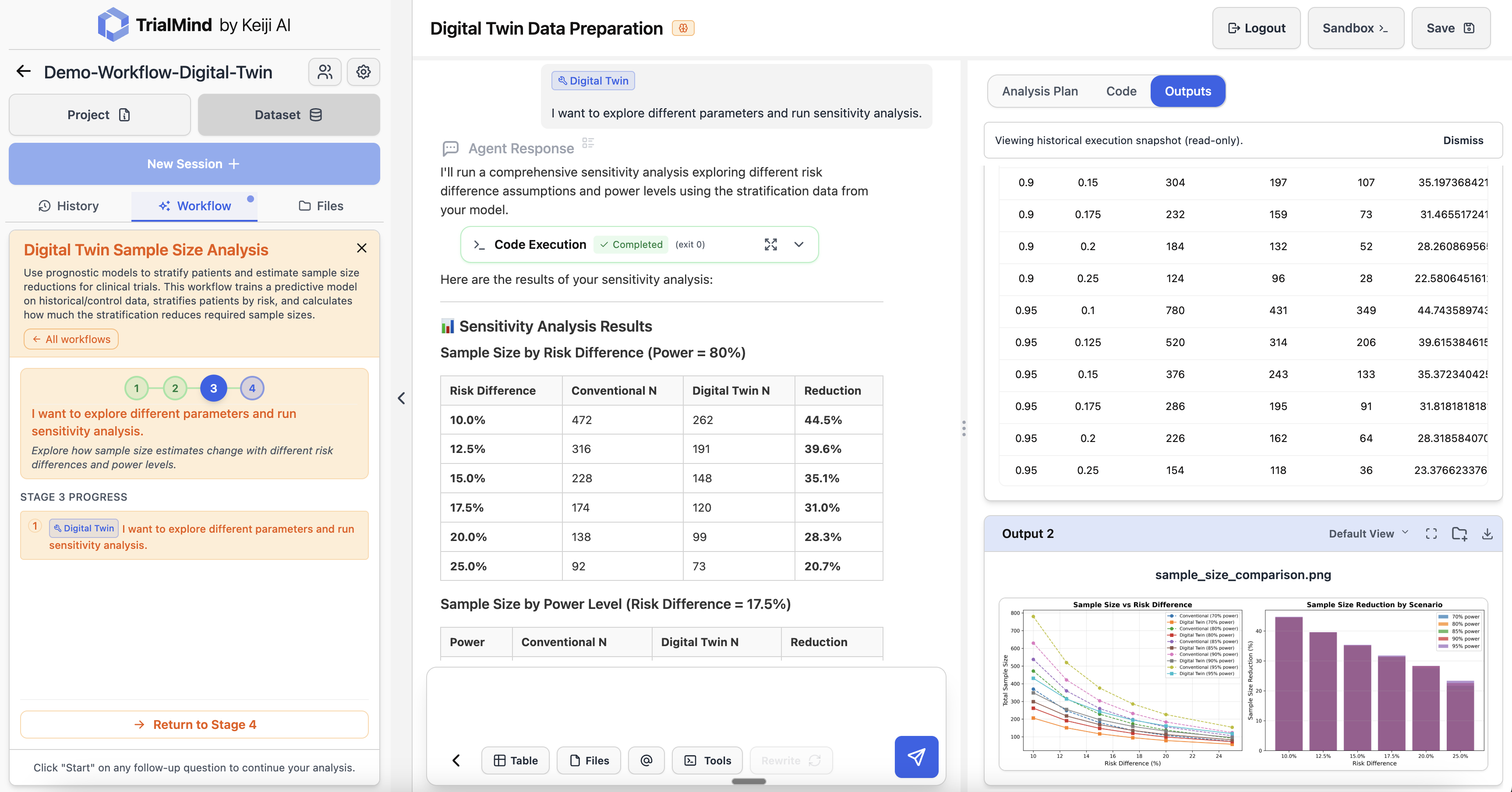Viewport: 1512px width, 792px height.
Task: Click the mention @ icon button
Action: (646, 760)
